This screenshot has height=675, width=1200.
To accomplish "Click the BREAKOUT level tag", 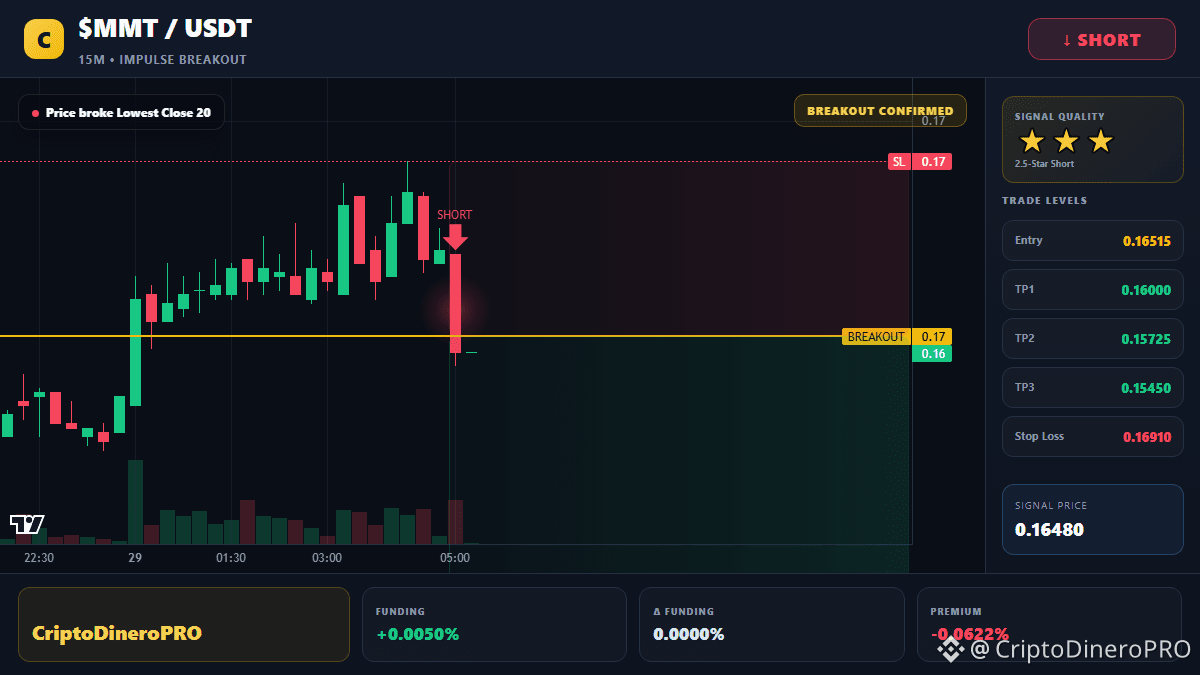I will click(897, 337).
